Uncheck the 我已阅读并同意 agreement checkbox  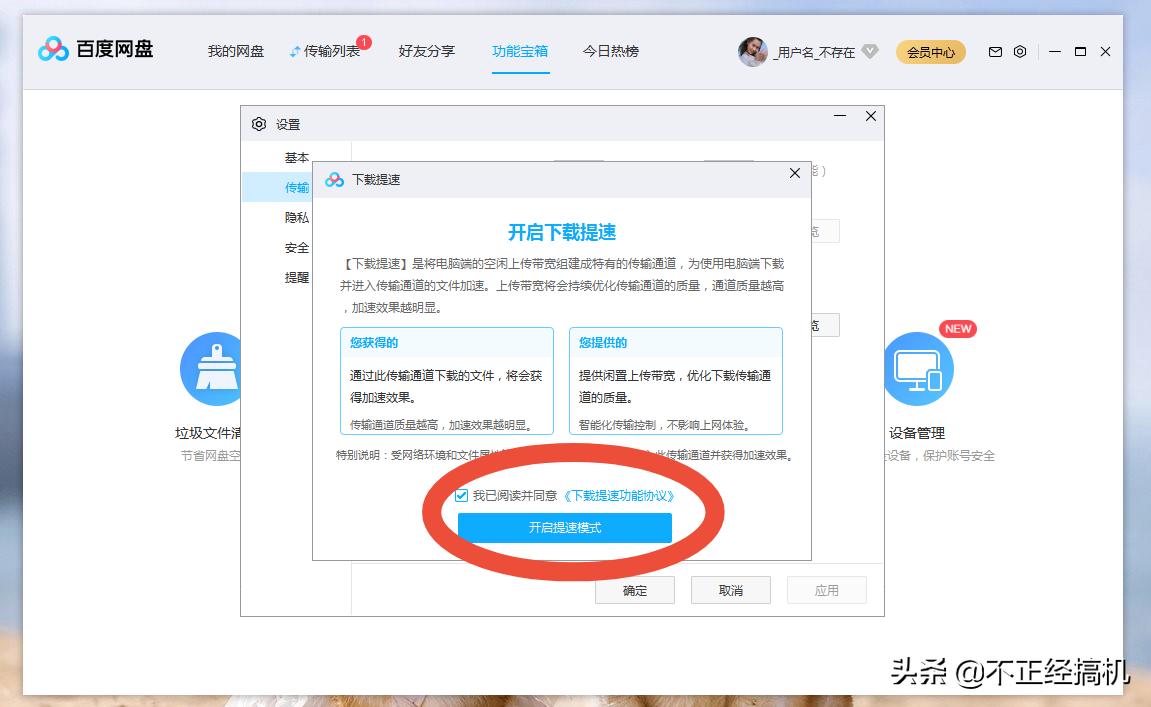[x=460, y=493]
